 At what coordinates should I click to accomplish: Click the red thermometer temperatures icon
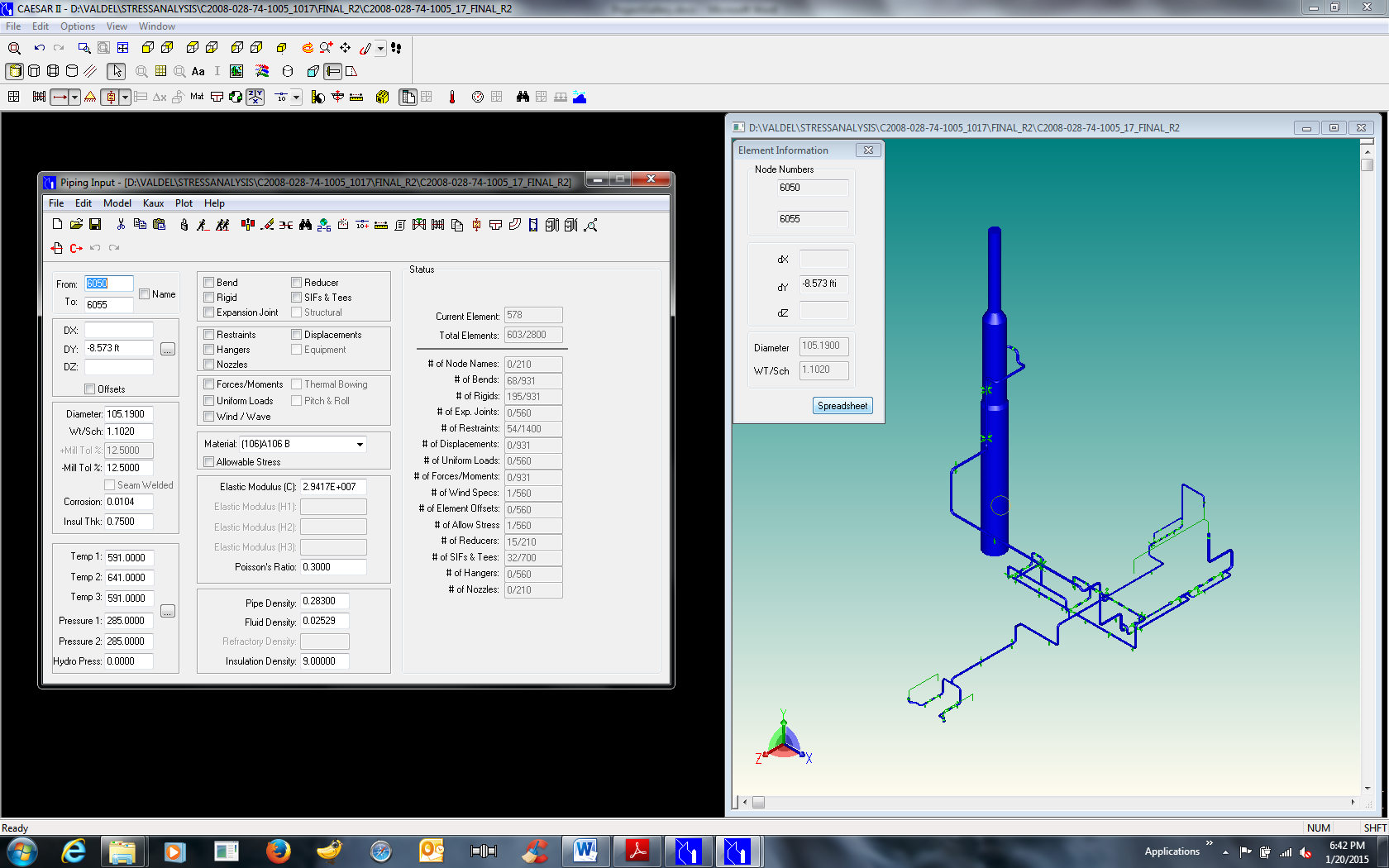[x=452, y=97]
